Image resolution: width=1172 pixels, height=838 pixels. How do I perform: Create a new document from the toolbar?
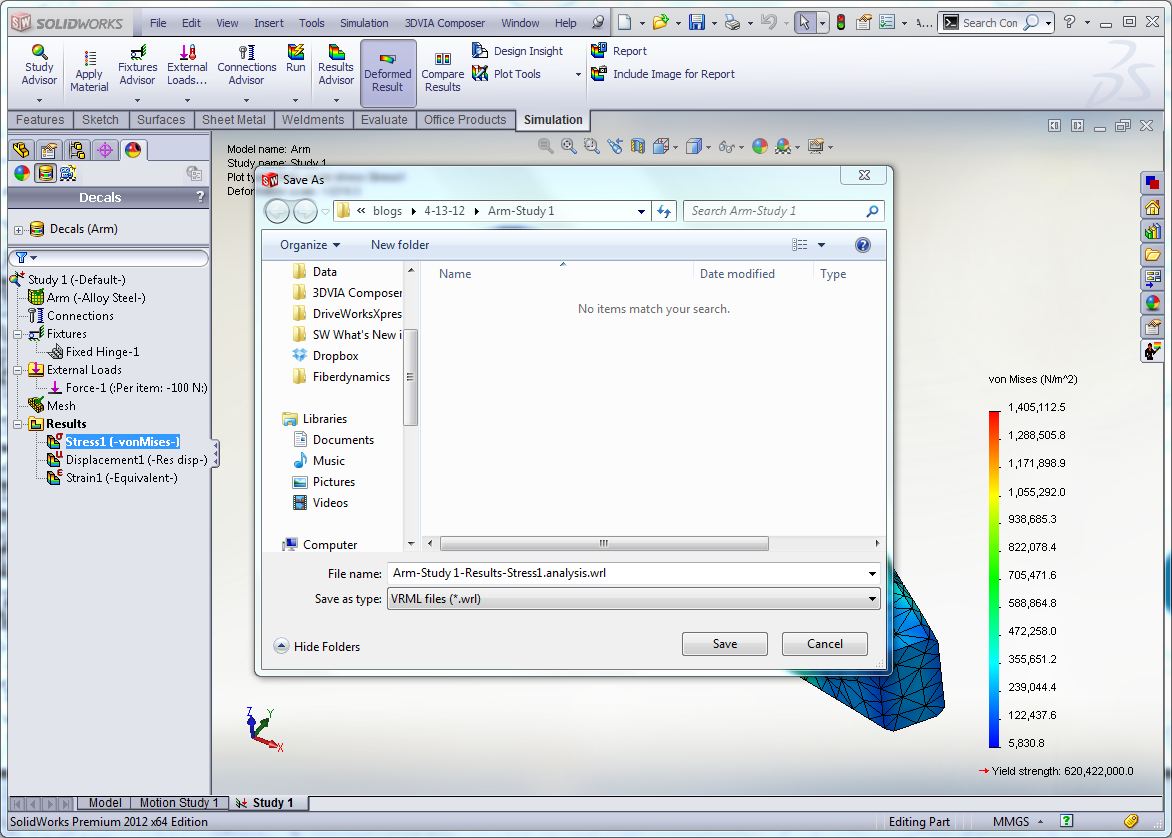tap(624, 22)
